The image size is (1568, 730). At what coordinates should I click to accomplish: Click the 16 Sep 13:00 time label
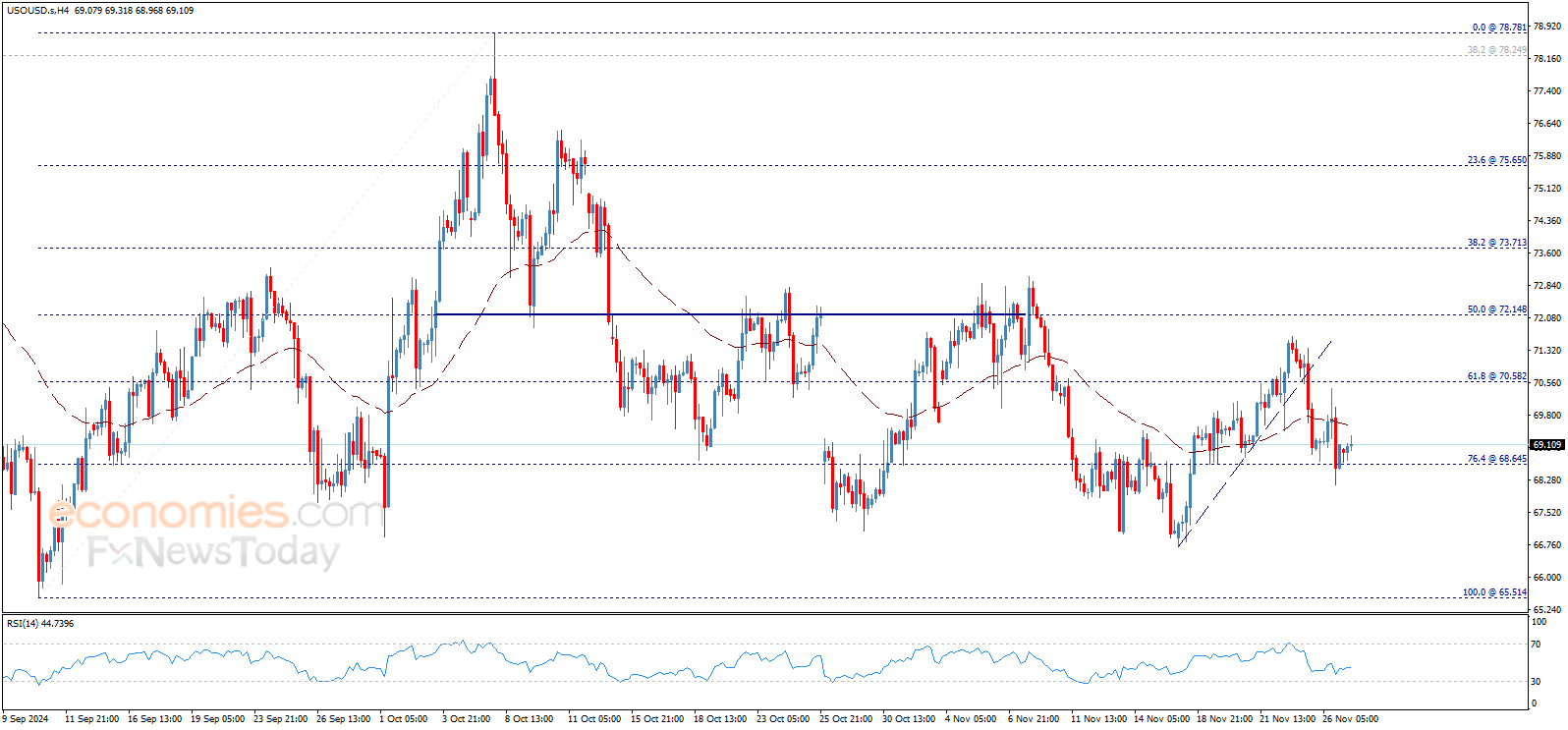pos(154,719)
